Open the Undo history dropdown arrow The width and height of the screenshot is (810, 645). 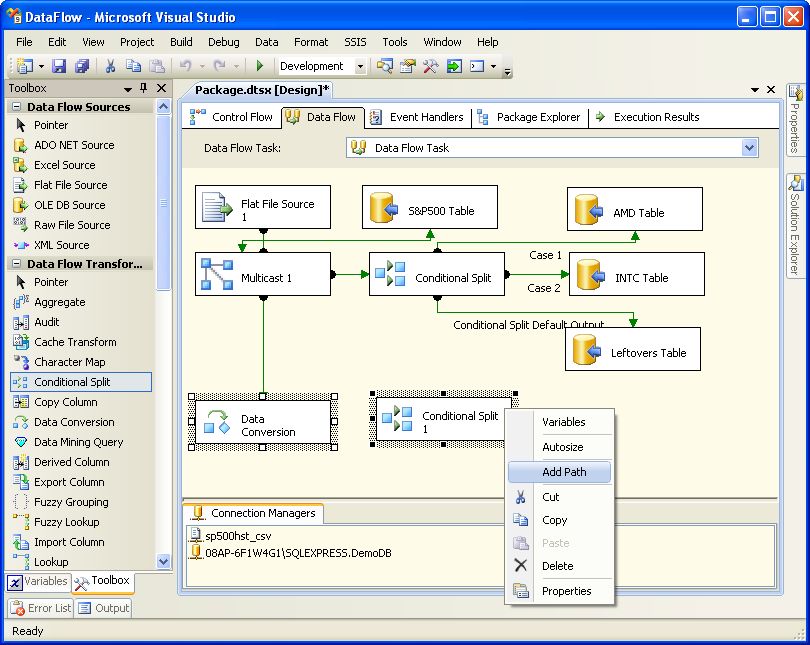tap(202, 67)
